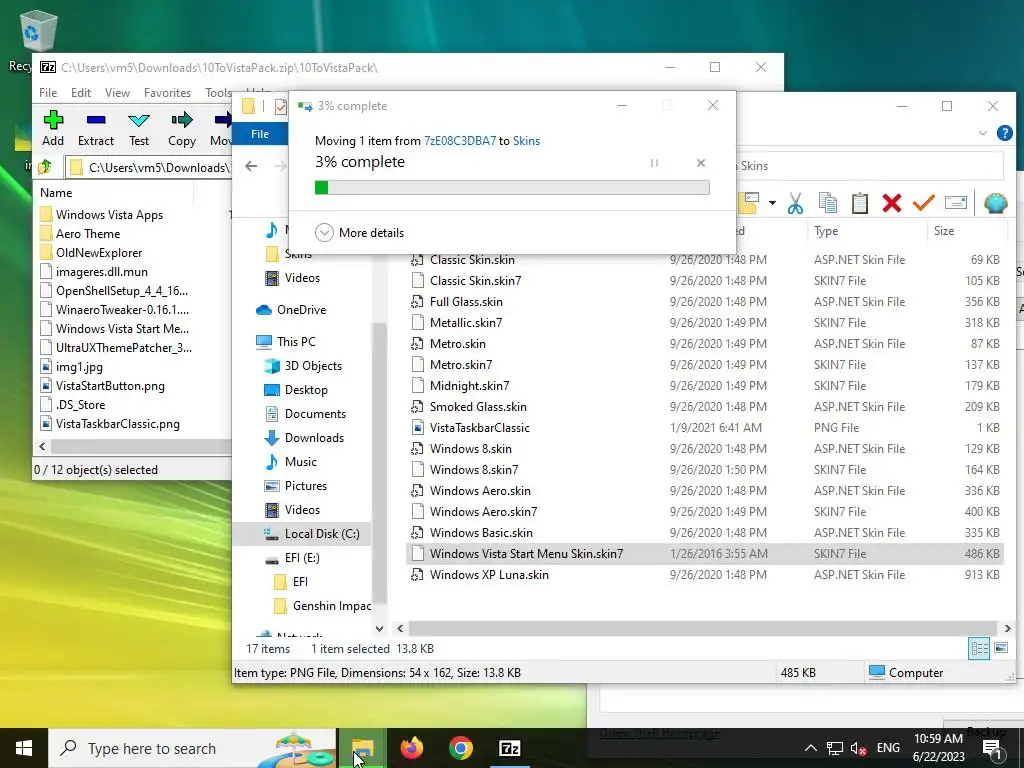
Task: Select EFI (E:) drive in navigation pane
Action: 302,558
